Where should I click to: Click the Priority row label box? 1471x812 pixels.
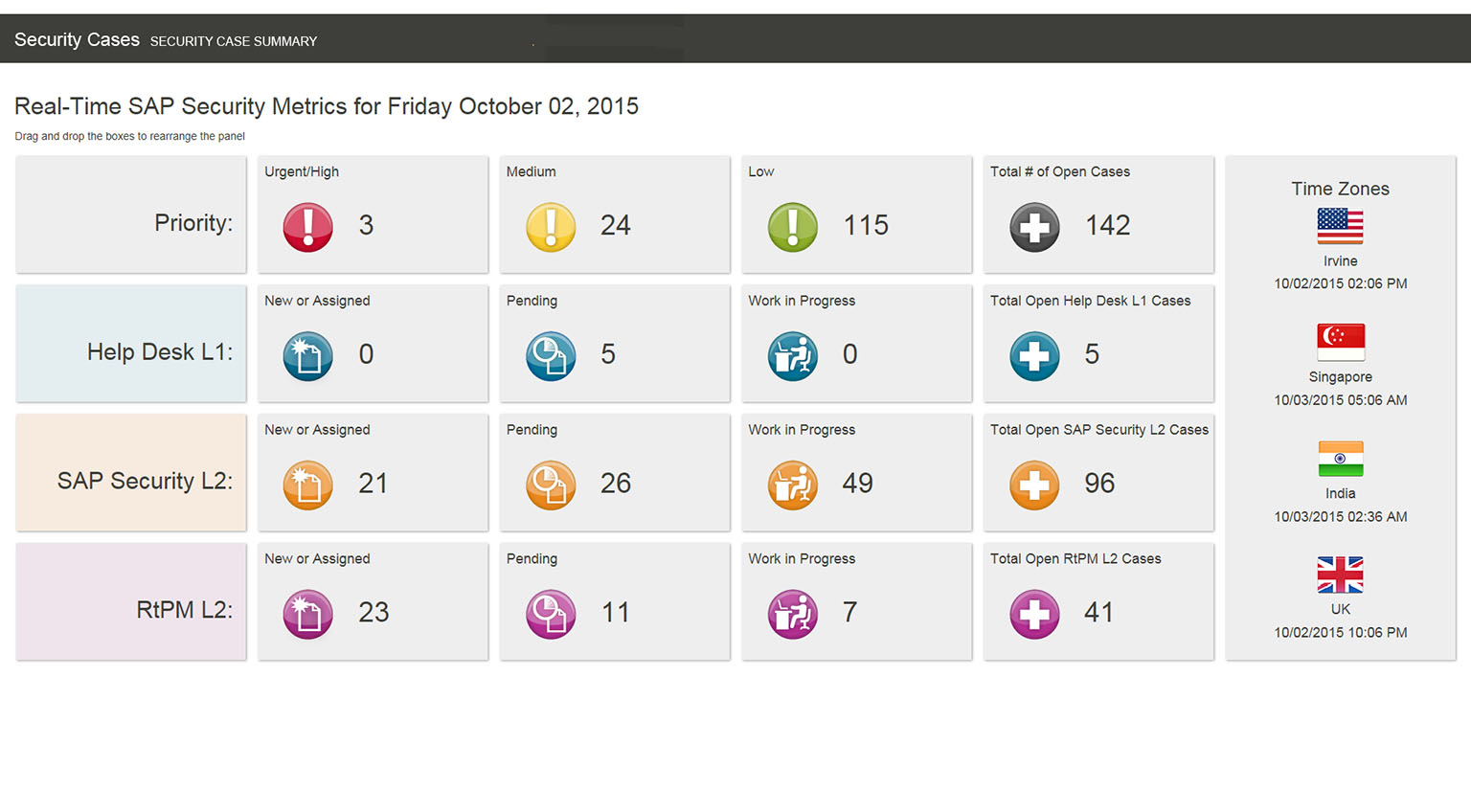tap(131, 214)
